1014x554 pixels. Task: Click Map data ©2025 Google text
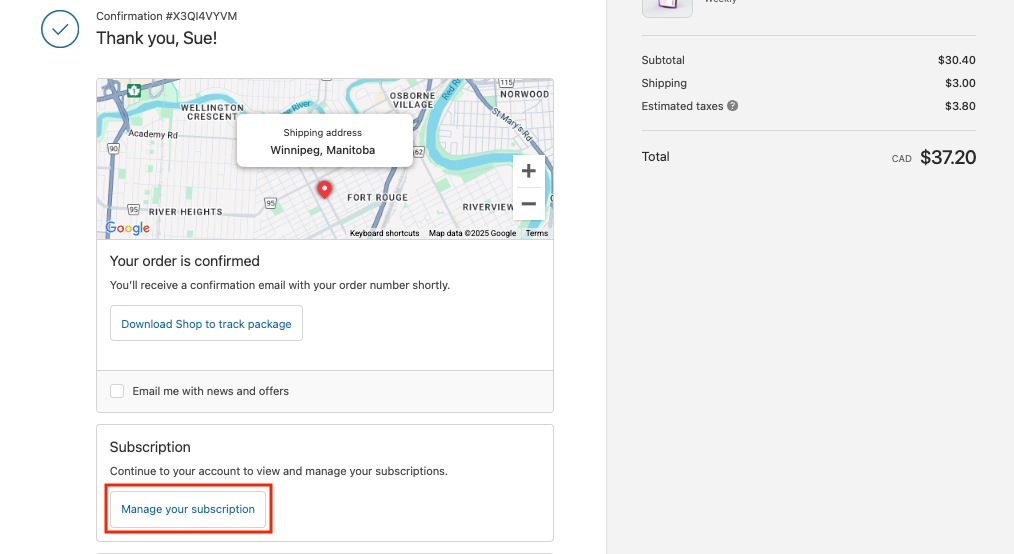472,233
